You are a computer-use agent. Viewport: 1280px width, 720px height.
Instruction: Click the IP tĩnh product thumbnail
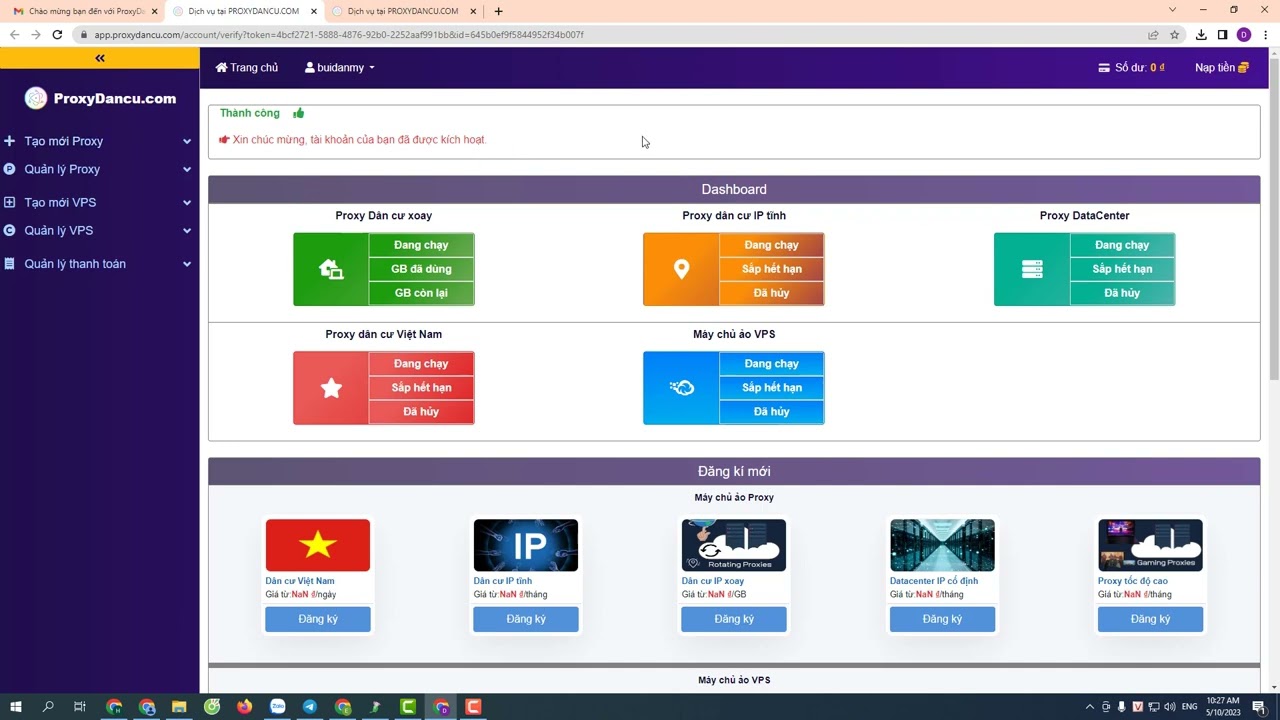(x=526, y=545)
